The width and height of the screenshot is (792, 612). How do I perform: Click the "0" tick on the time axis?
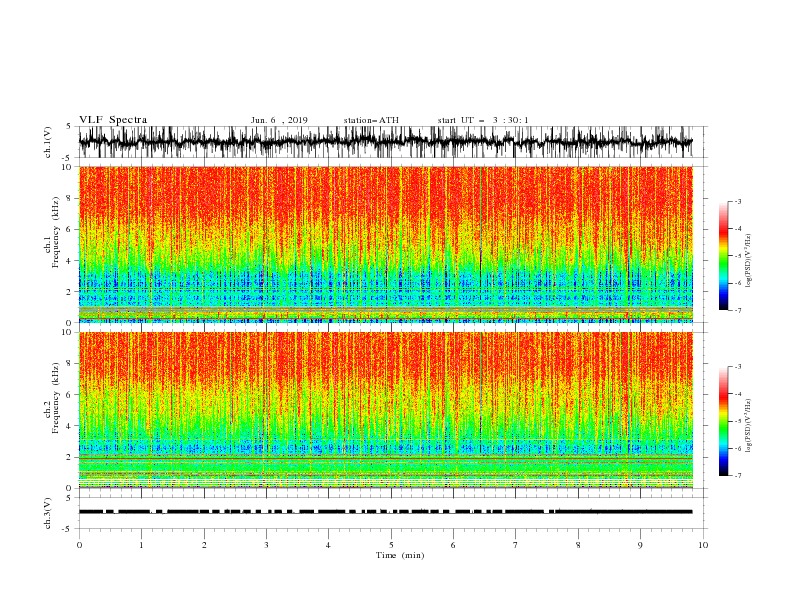coord(79,545)
